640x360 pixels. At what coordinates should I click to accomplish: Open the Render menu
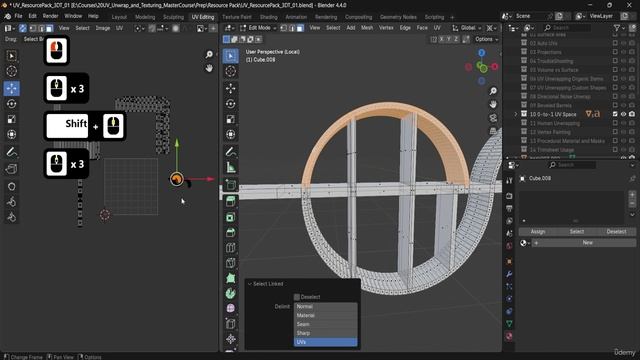point(51,16)
